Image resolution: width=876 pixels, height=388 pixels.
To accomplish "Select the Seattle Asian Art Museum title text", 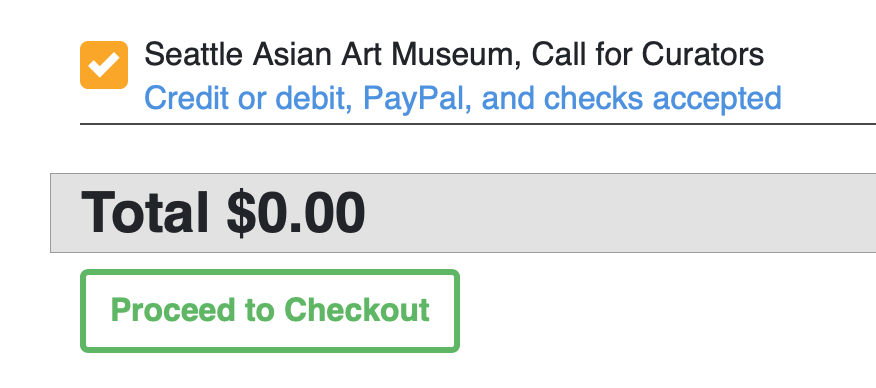I will click(454, 55).
